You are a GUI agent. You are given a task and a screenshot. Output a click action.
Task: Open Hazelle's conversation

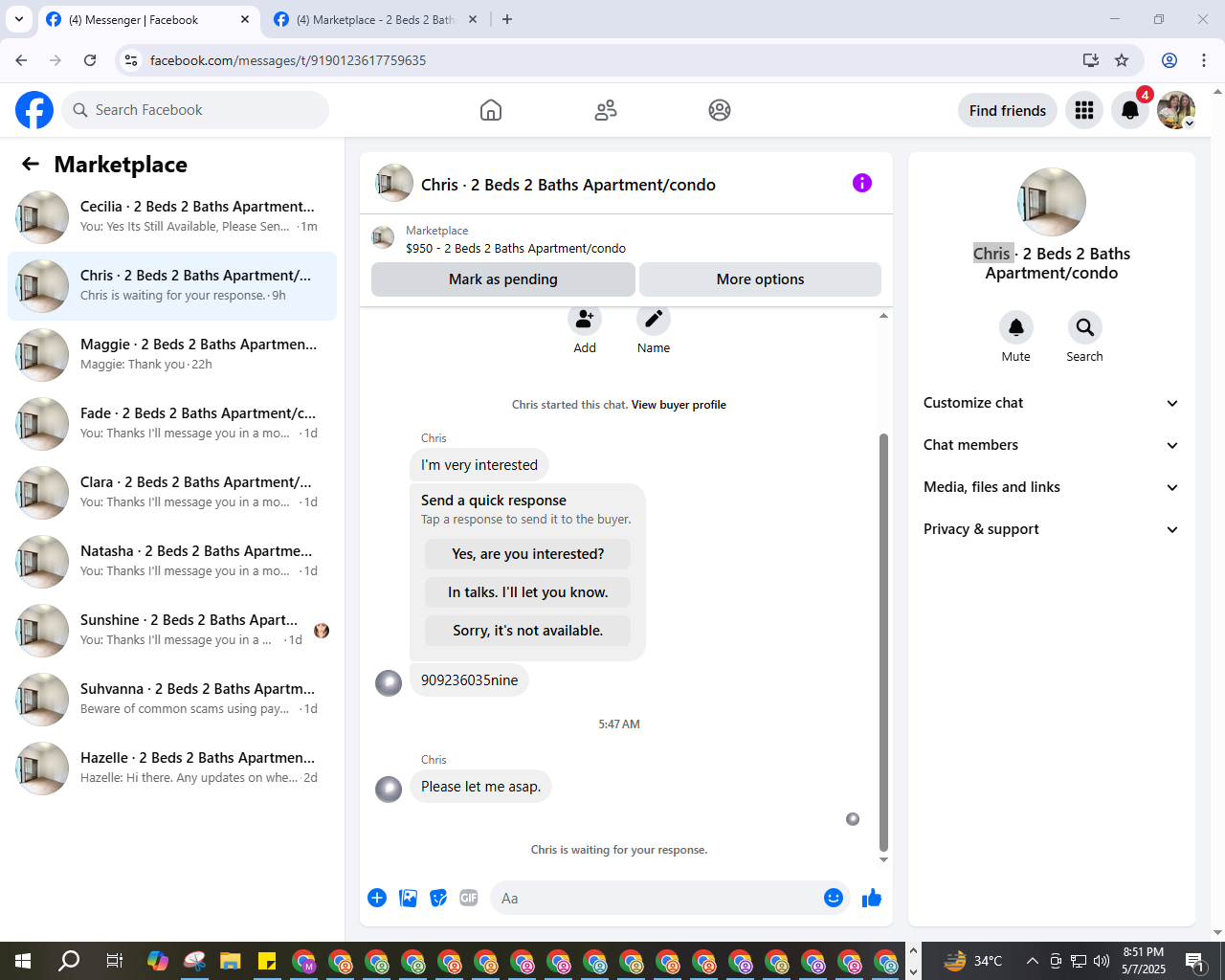click(x=172, y=768)
